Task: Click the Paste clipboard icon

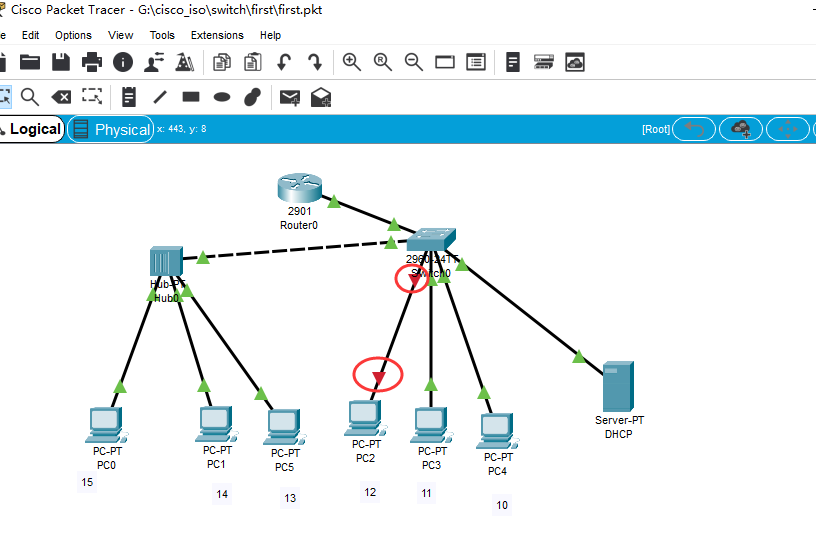Action: tap(253, 62)
